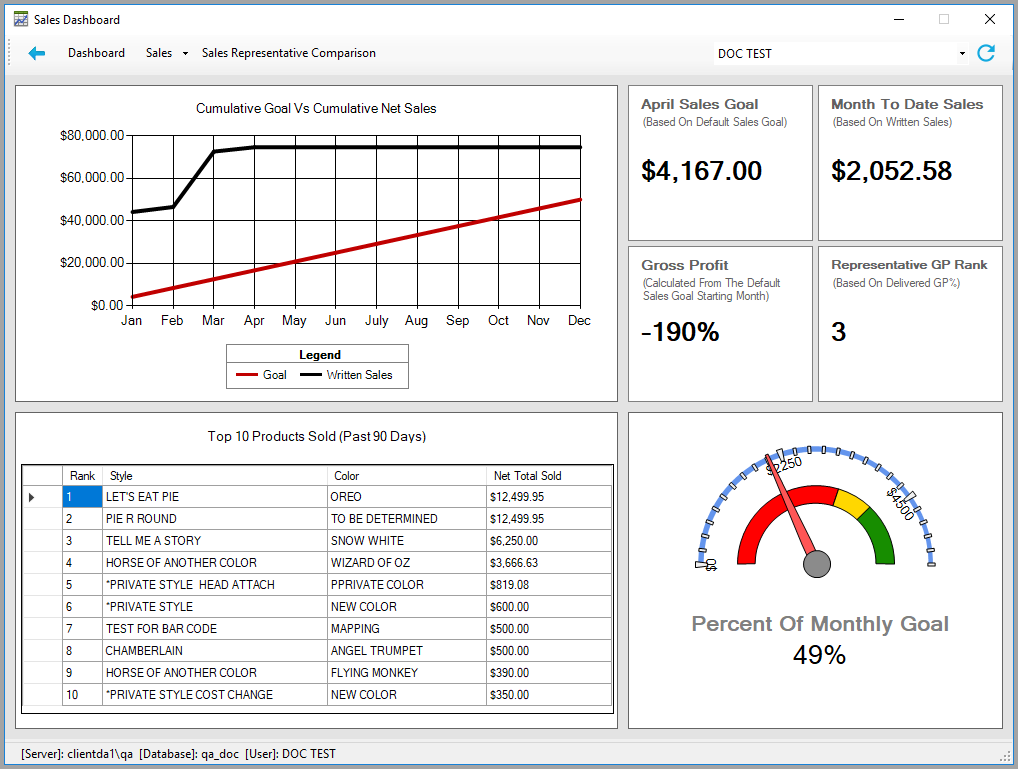Click the Apr axis label on chart
1018x769 pixels.
[x=254, y=320]
